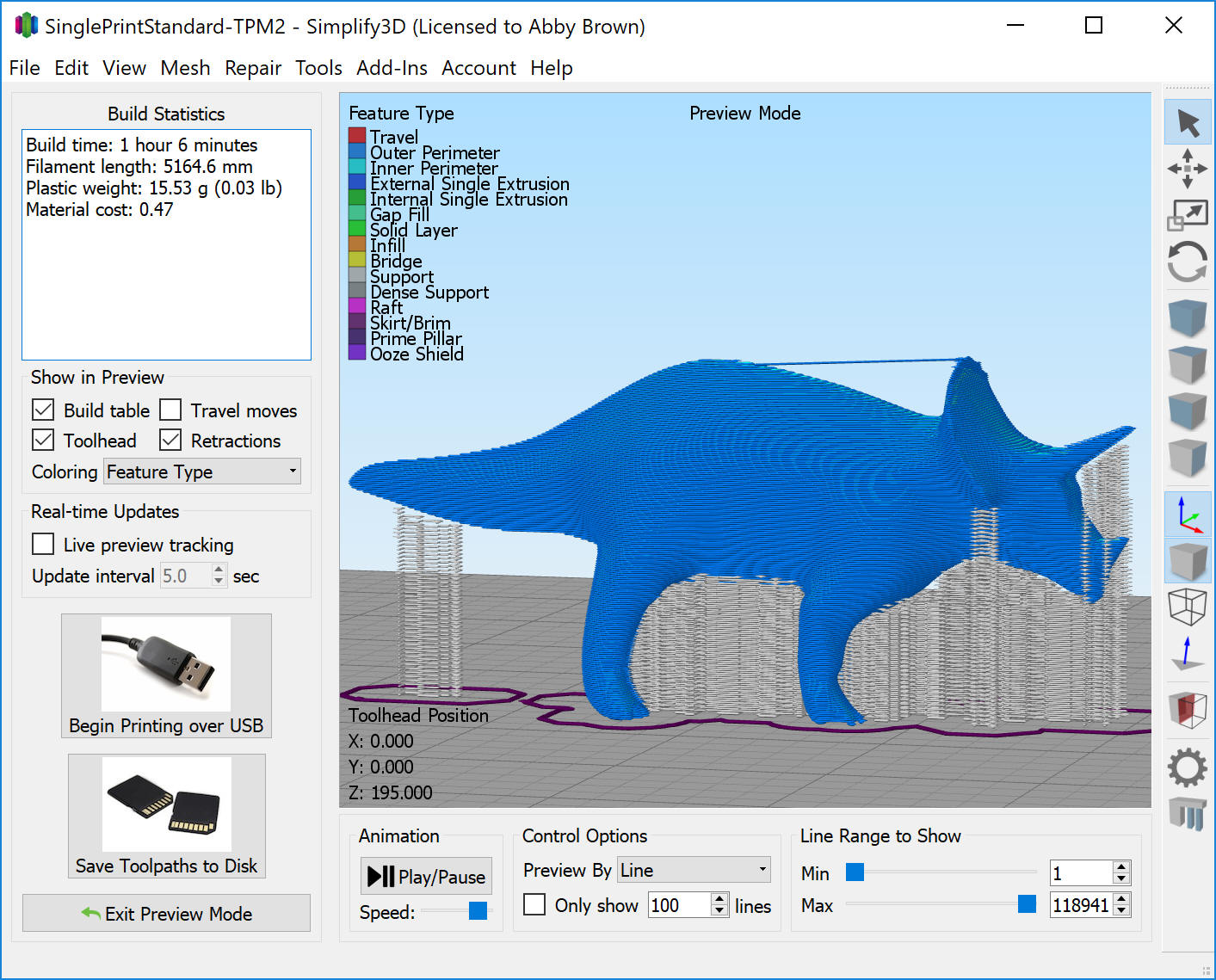The image size is (1216, 980).
Task: Open the Coloring dropdown set to Feature Type
Action: (x=202, y=472)
